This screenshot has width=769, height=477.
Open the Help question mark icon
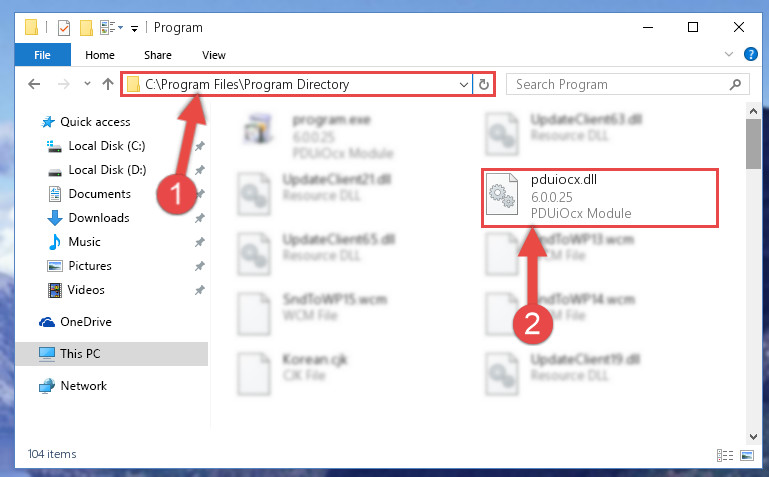750,54
